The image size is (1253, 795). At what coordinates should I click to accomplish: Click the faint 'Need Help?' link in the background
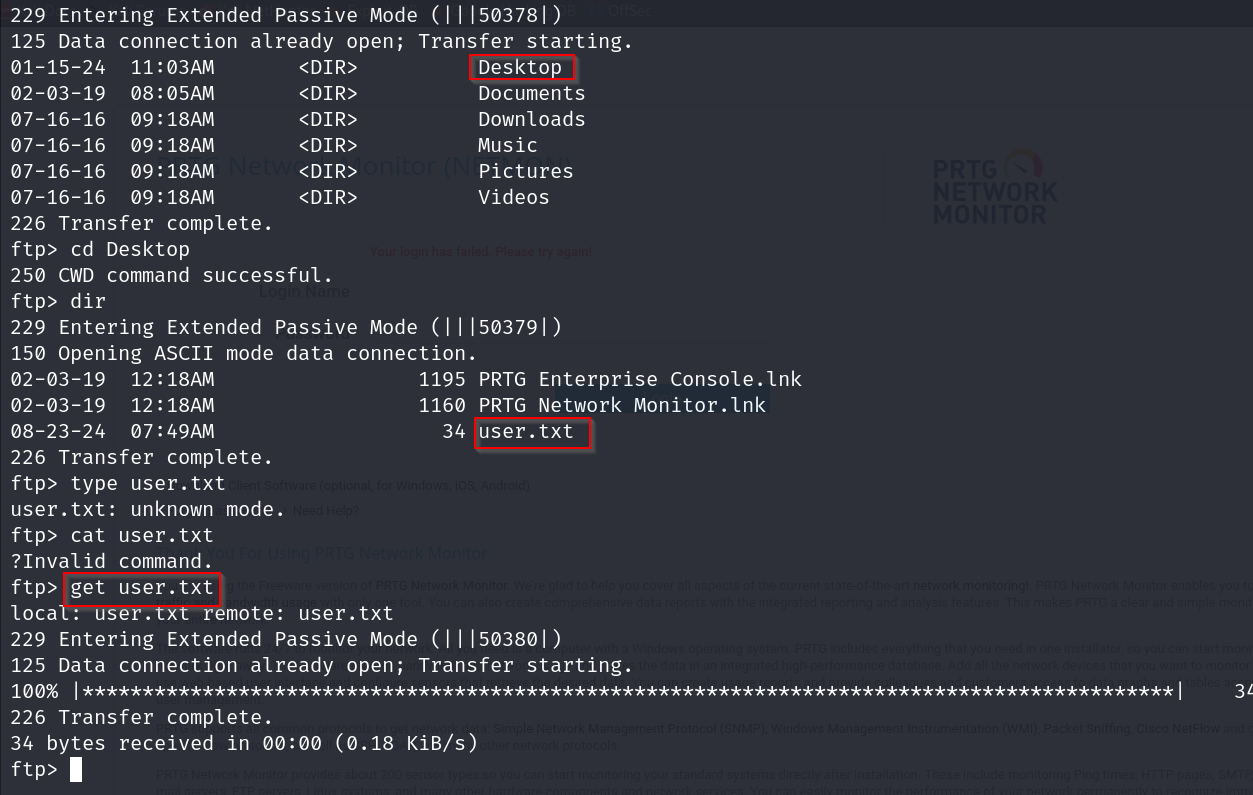coord(325,510)
